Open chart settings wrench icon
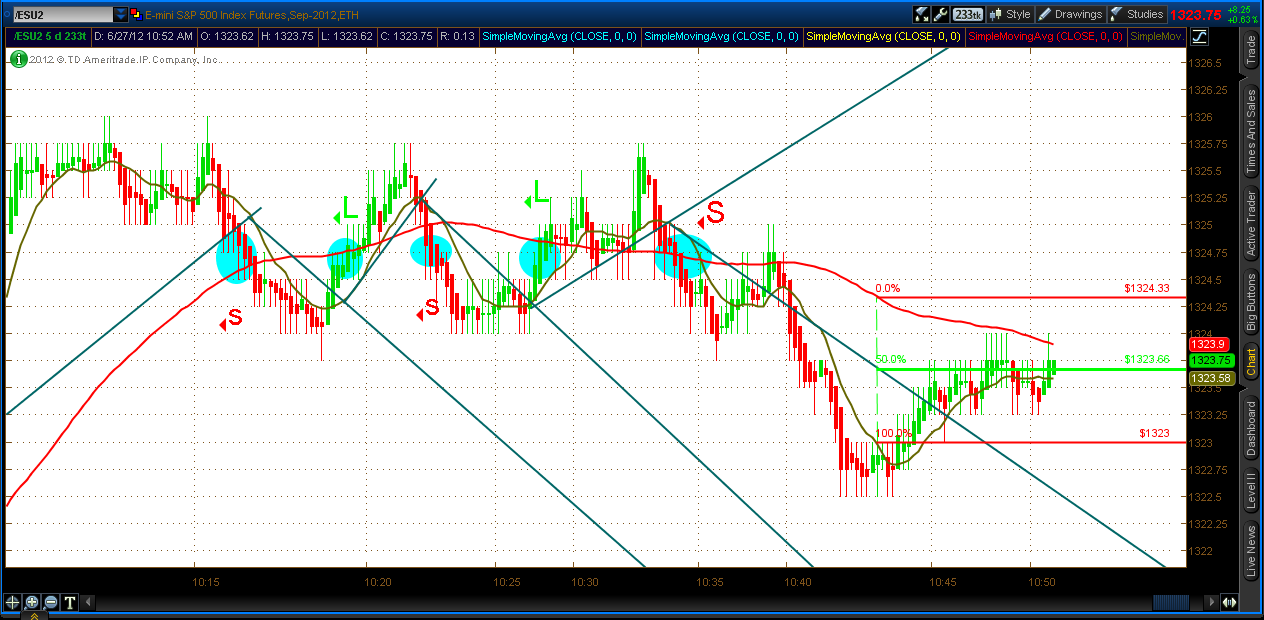Screen dimensions: 1264x620 [x=940, y=14]
